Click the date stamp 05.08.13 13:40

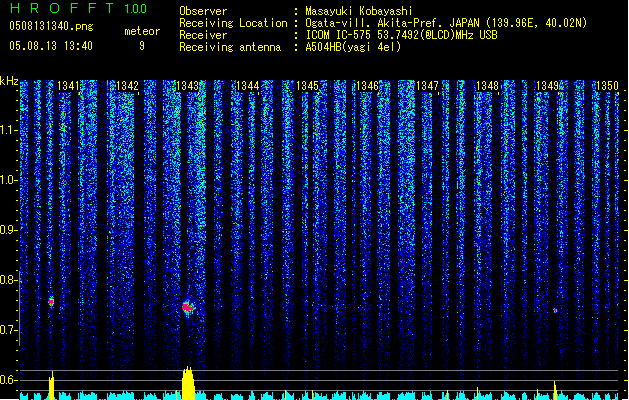tap(51, 46)
